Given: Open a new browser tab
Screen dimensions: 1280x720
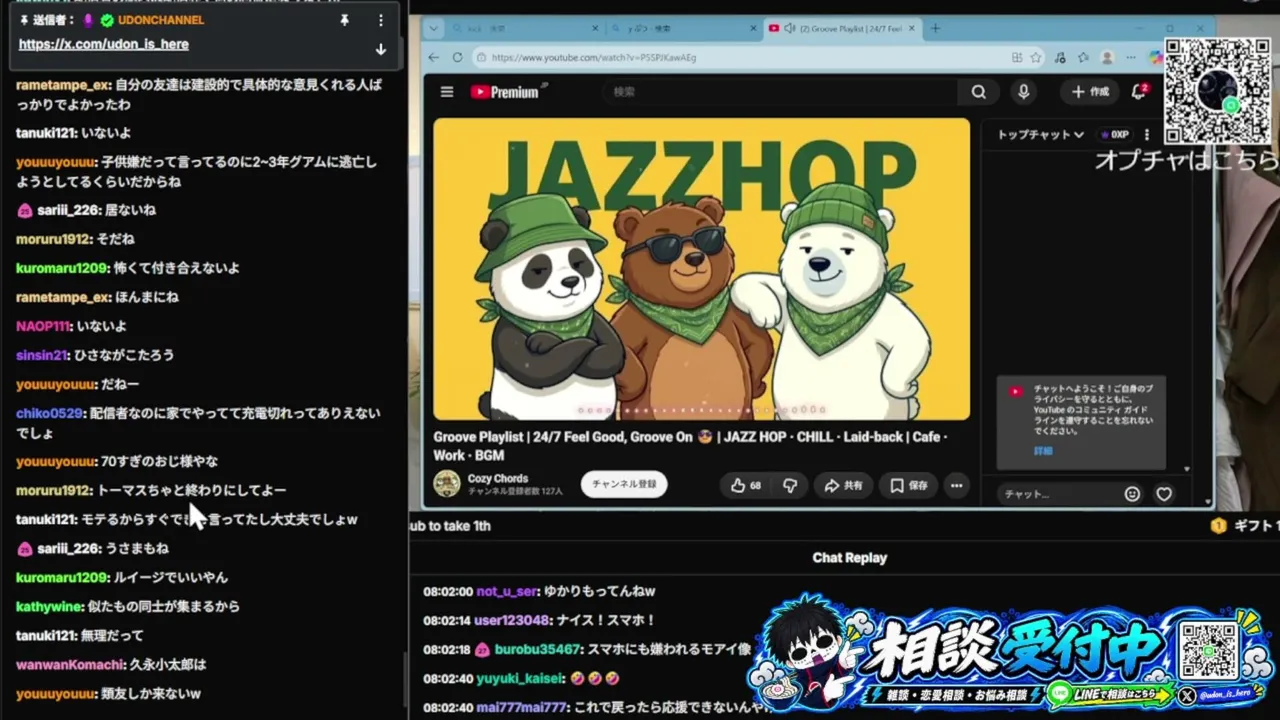Looking at the screenshot, I should point(935,28).
